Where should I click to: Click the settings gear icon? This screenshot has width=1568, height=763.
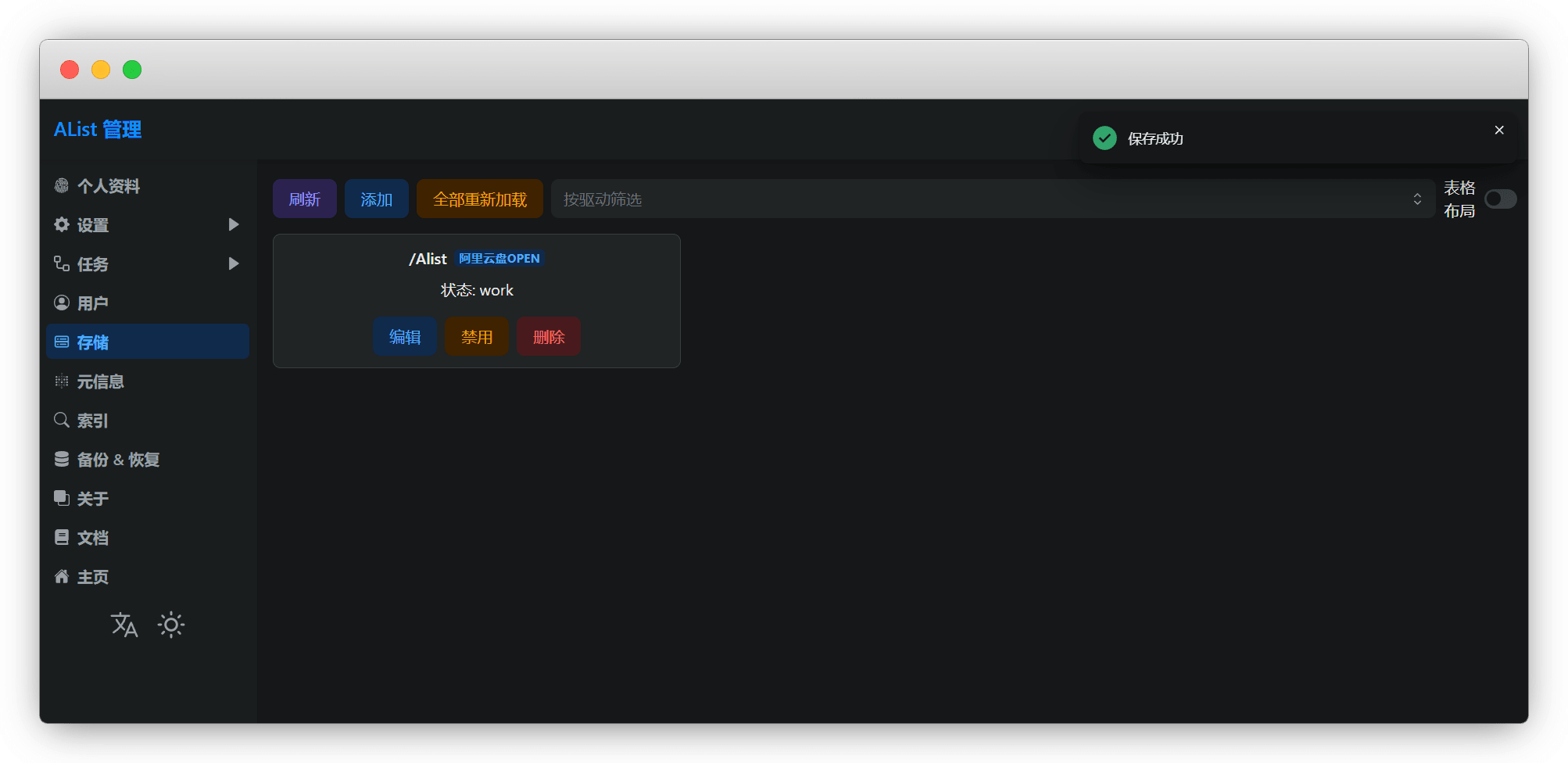(62, 224)
